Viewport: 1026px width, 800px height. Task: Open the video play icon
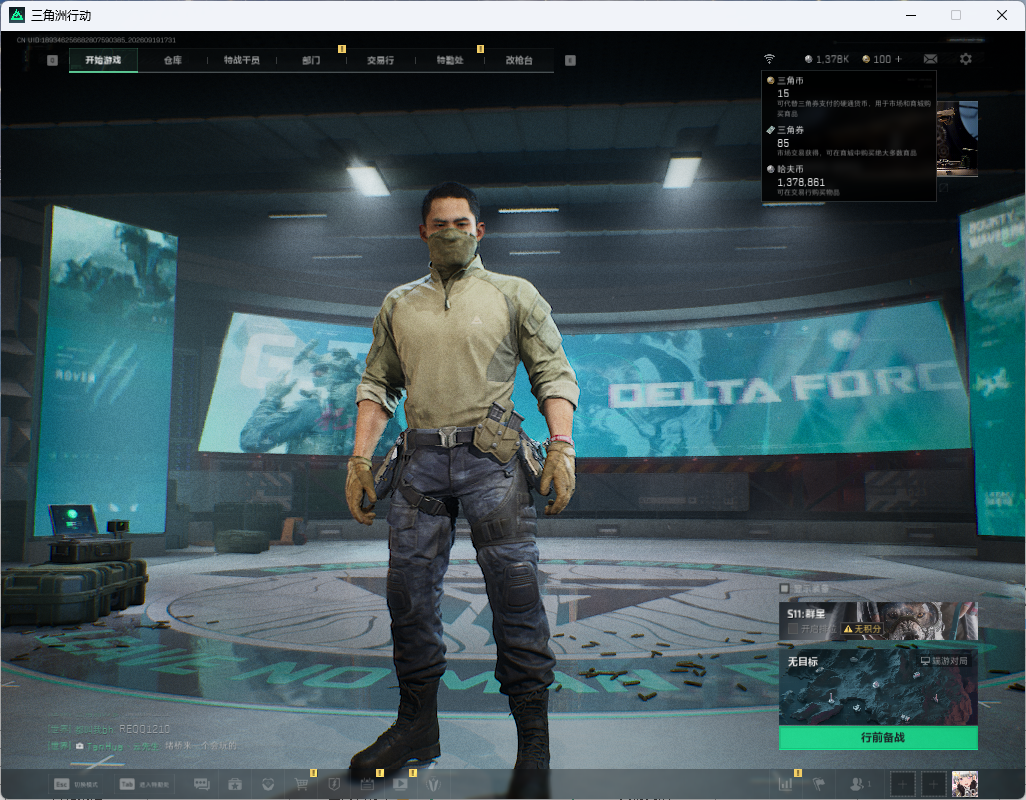(x=400, y=784)
